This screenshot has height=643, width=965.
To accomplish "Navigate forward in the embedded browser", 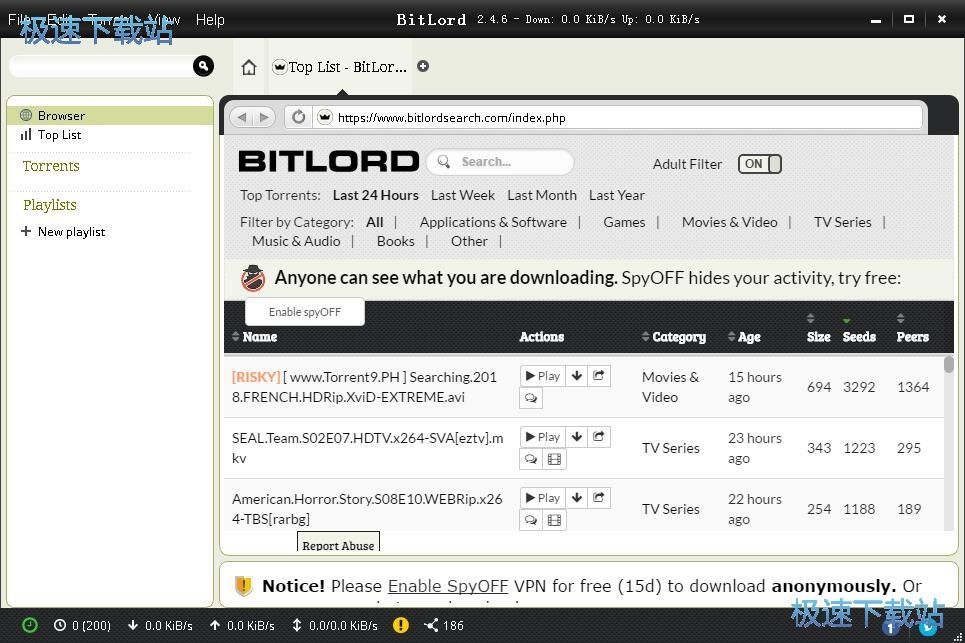I will click(x=264, y=117).
